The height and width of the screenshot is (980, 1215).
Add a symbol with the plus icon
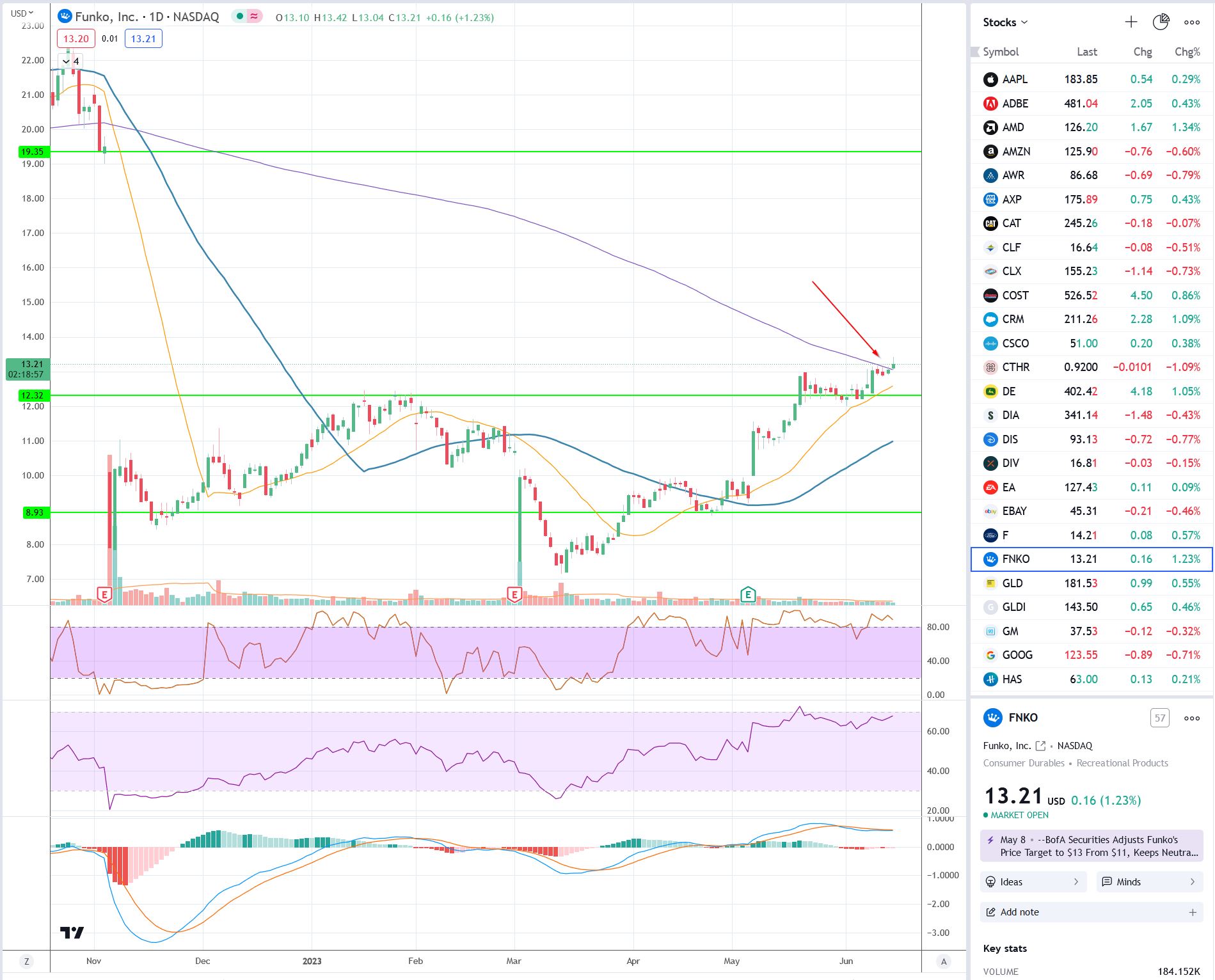pos(1131,22)
